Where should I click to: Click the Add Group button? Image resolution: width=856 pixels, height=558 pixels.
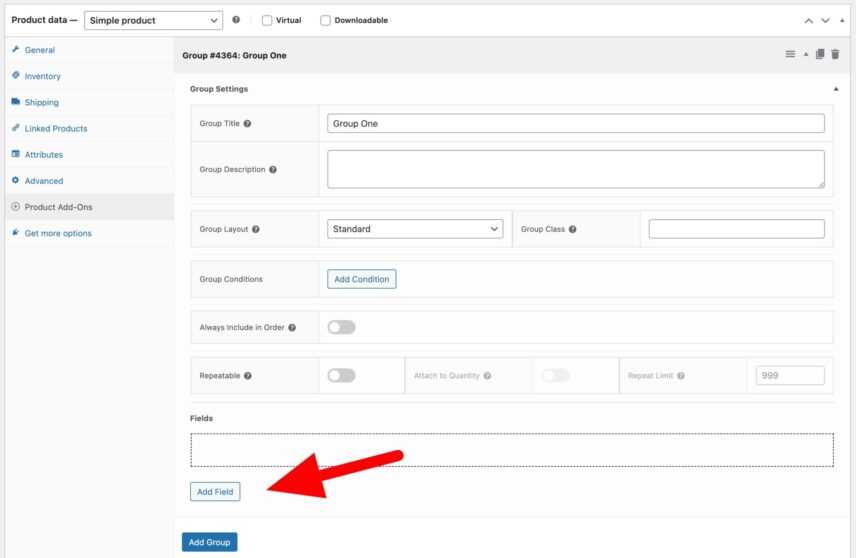coord(210,542)
